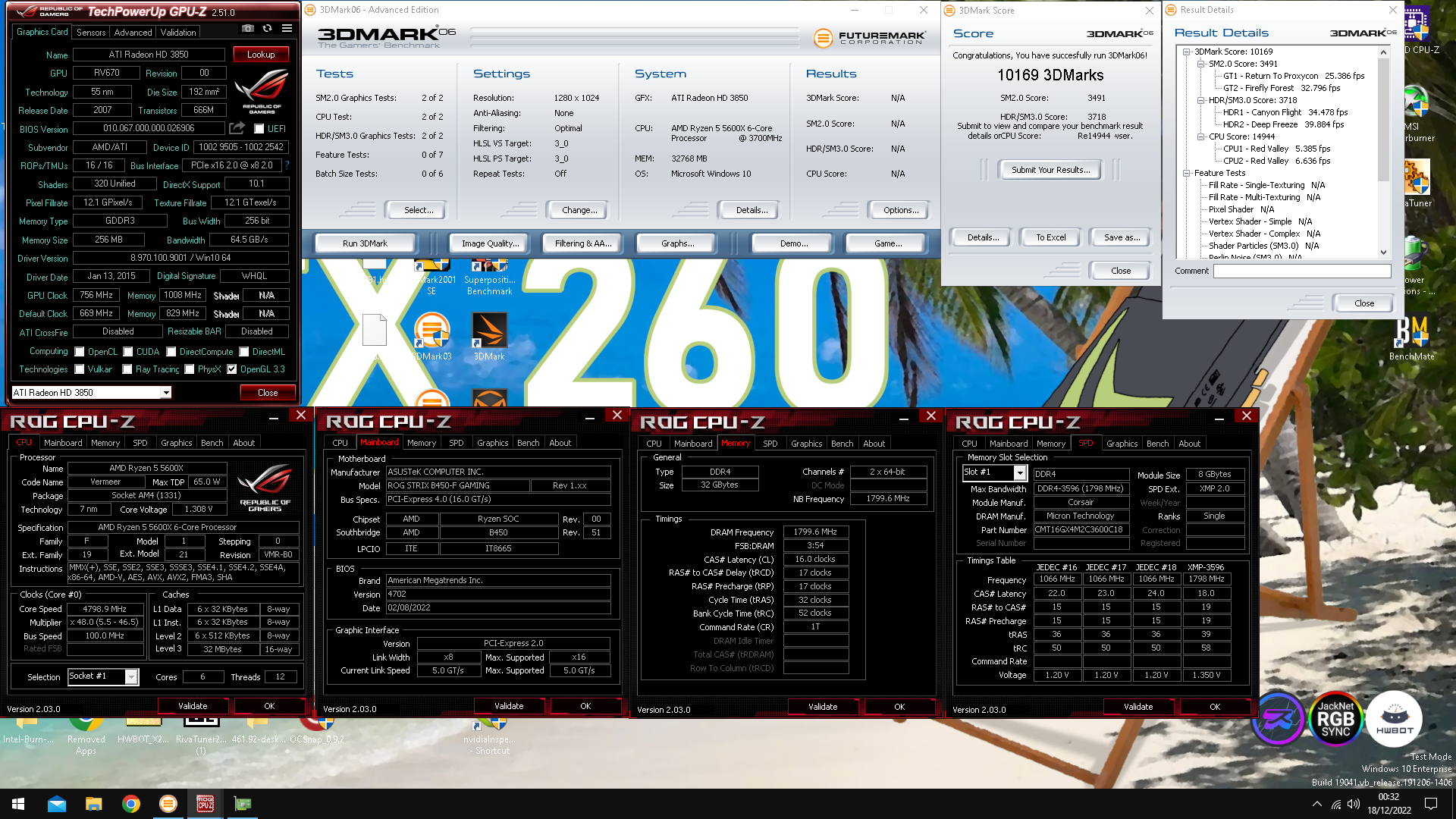This screenshot has width=1456, height=819.
Task: Click the network icon in system tray
Action: (1335, 804)
